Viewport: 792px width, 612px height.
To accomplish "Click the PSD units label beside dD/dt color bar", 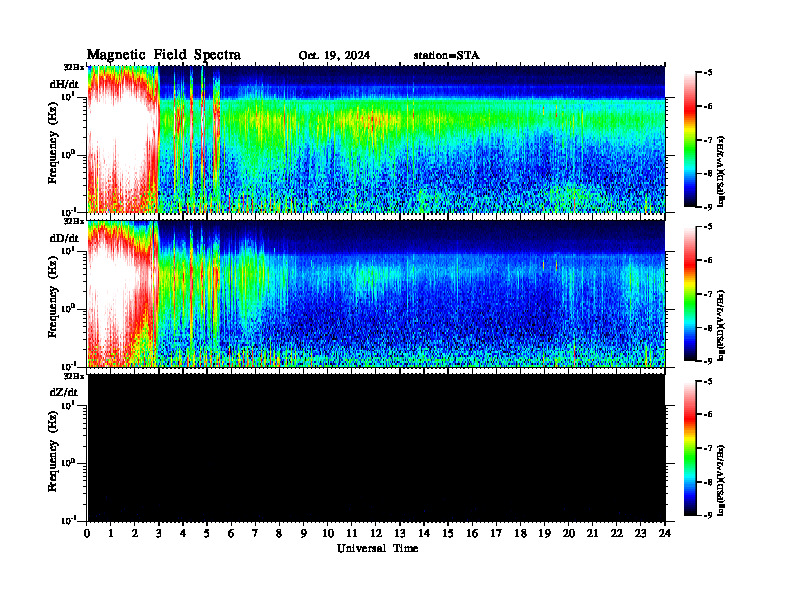I will click(721, 325).
